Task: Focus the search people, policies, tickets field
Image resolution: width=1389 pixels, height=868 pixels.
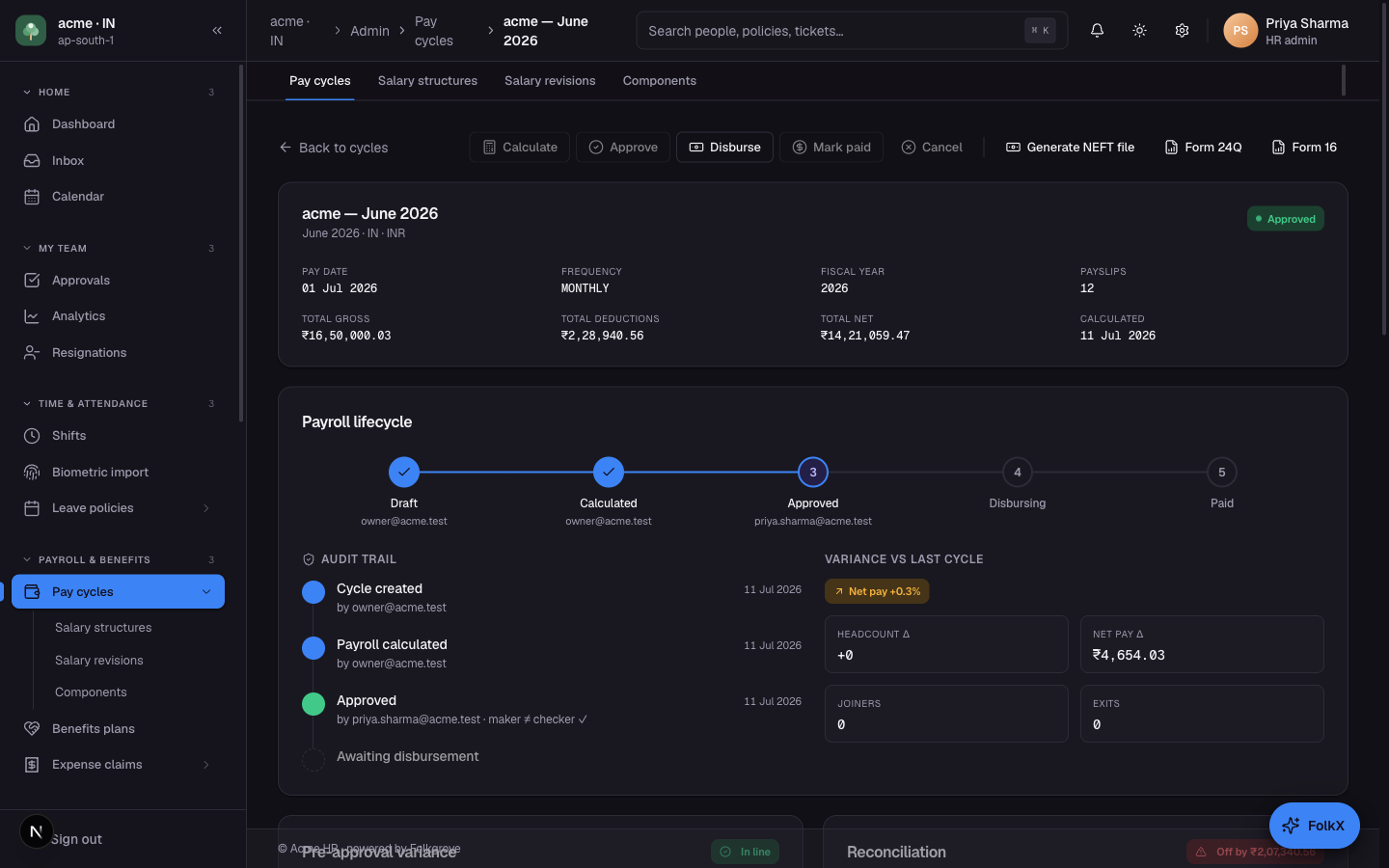Action: click(832, 31)
